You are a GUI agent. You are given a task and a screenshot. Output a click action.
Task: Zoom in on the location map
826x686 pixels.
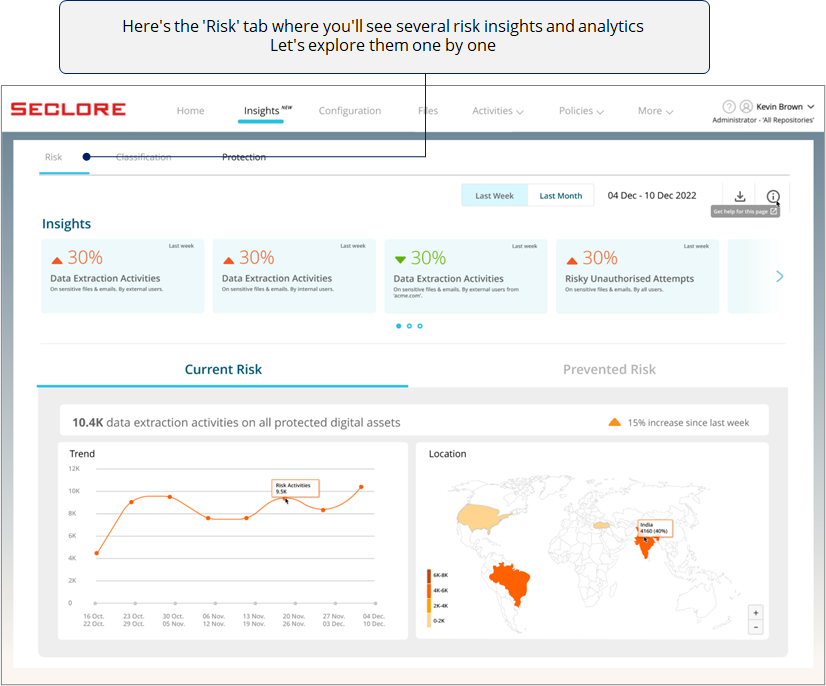(755, 613)
